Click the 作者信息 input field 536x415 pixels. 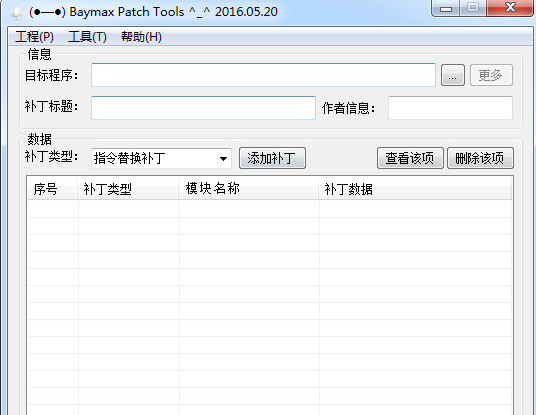point(450,108)
